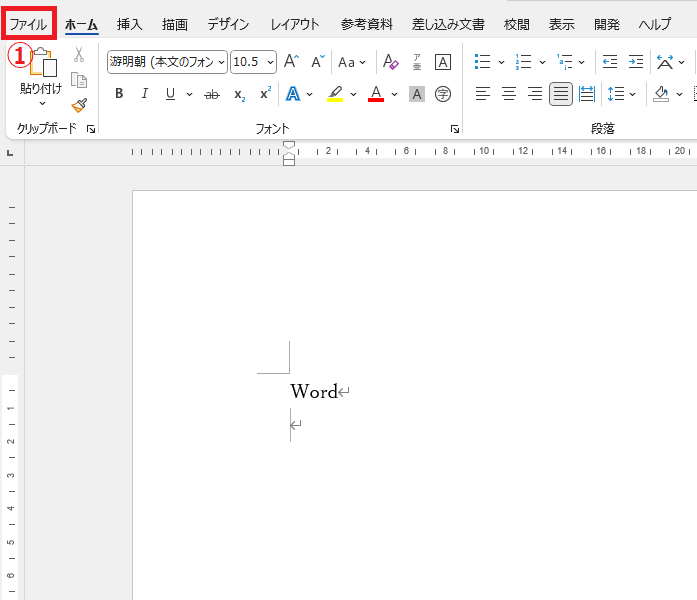Open the レイアウト tab

pos(295,24)
